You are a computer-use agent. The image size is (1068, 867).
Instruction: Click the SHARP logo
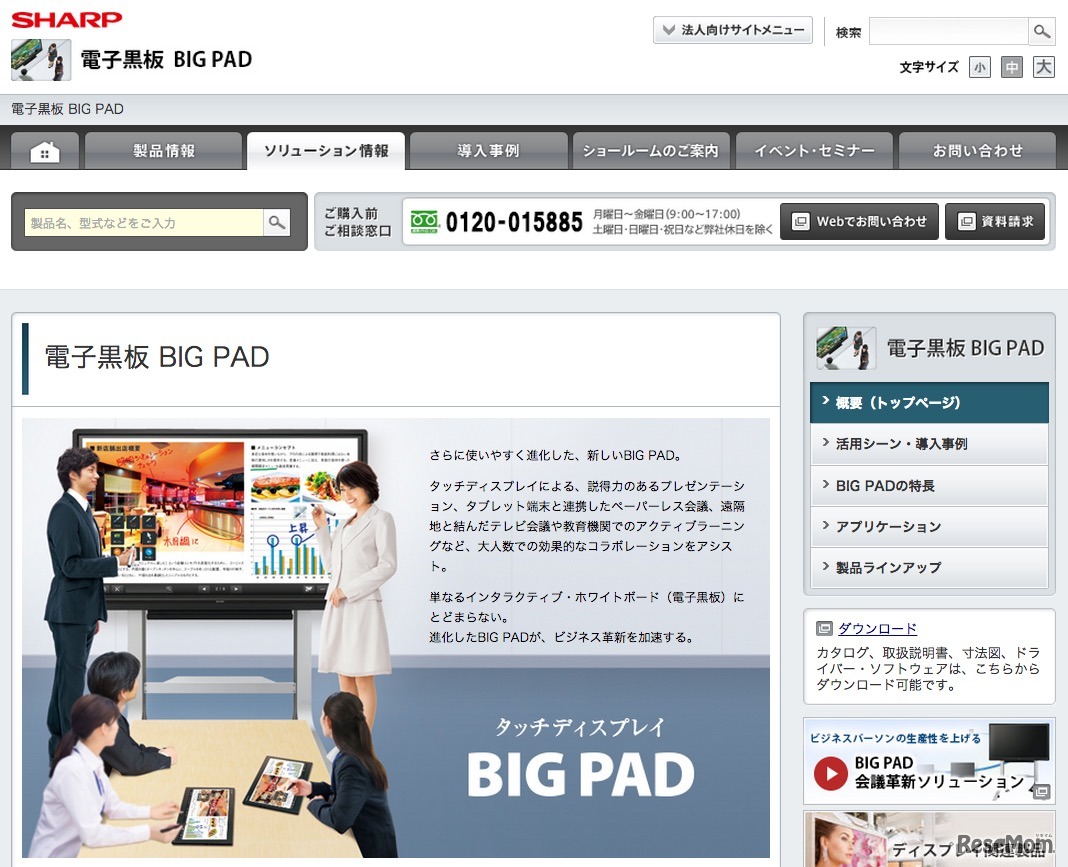pyautogui.click(x=67, y=19)
